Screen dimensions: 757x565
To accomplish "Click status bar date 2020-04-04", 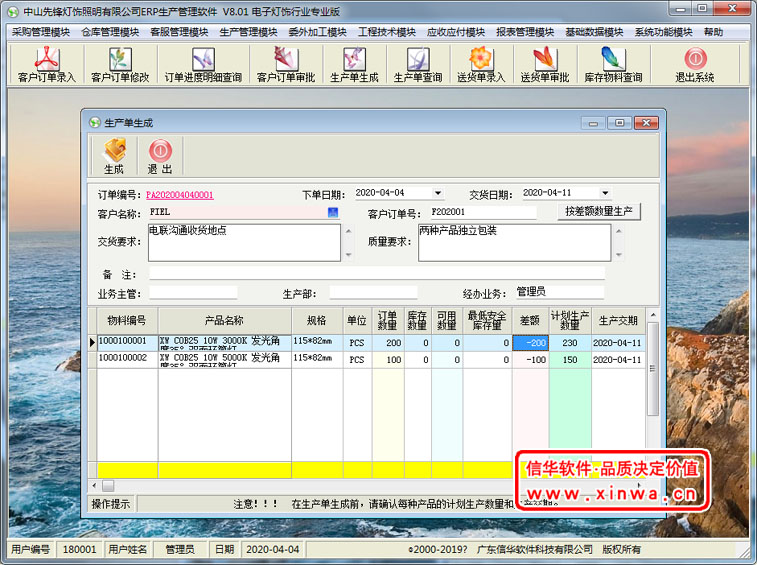I will [x=273, y=550].
